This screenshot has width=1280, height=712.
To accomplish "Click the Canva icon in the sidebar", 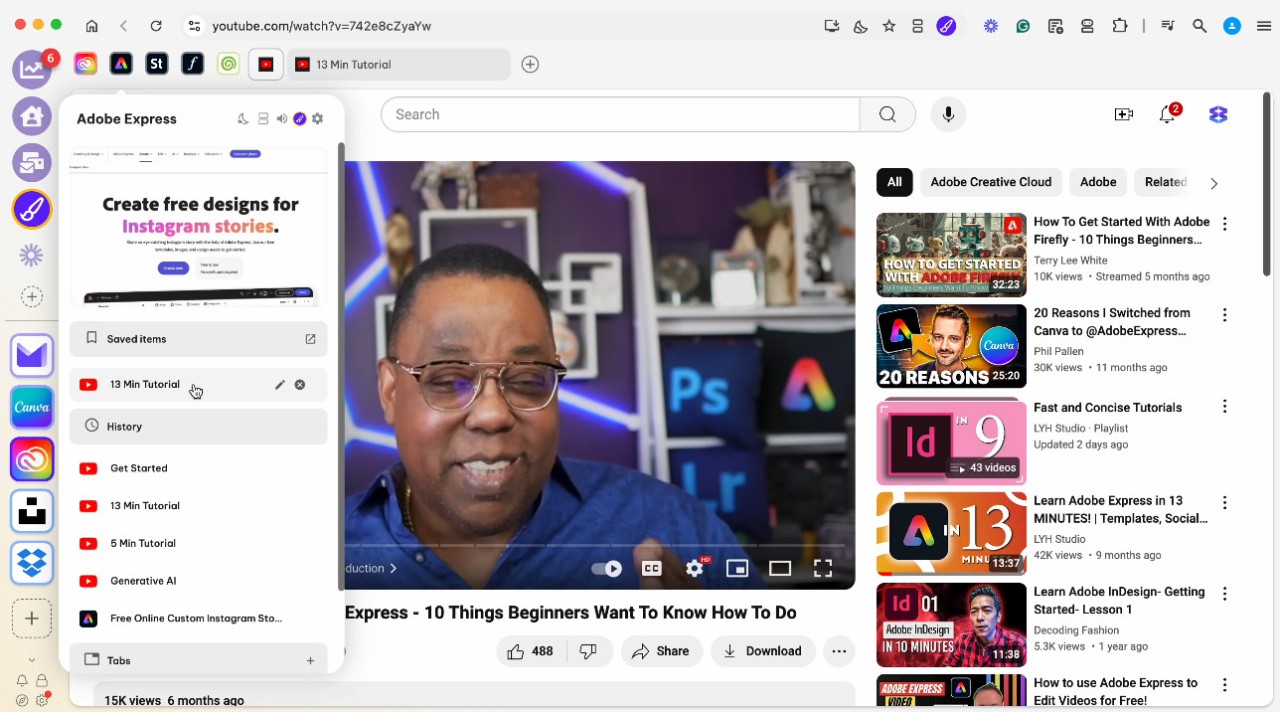I will click(x=32, y=407).
